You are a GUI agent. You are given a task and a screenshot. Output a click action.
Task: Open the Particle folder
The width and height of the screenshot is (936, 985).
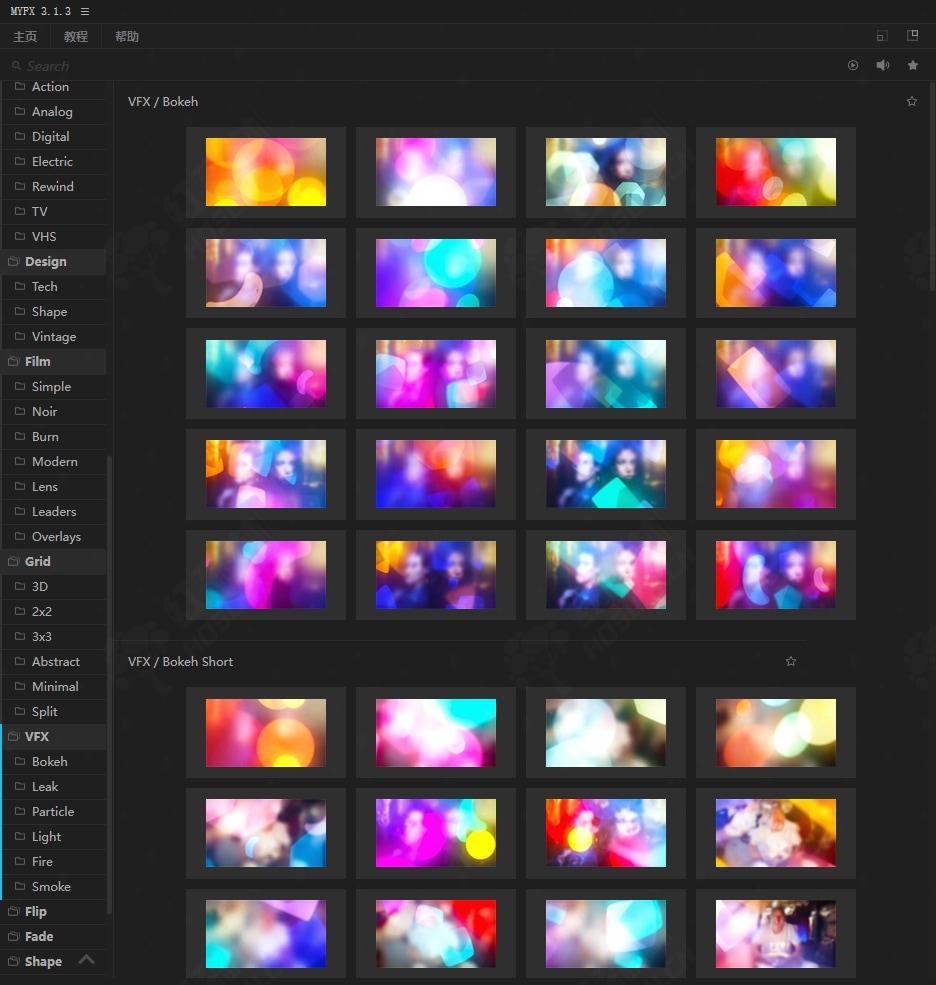point(54,811)
